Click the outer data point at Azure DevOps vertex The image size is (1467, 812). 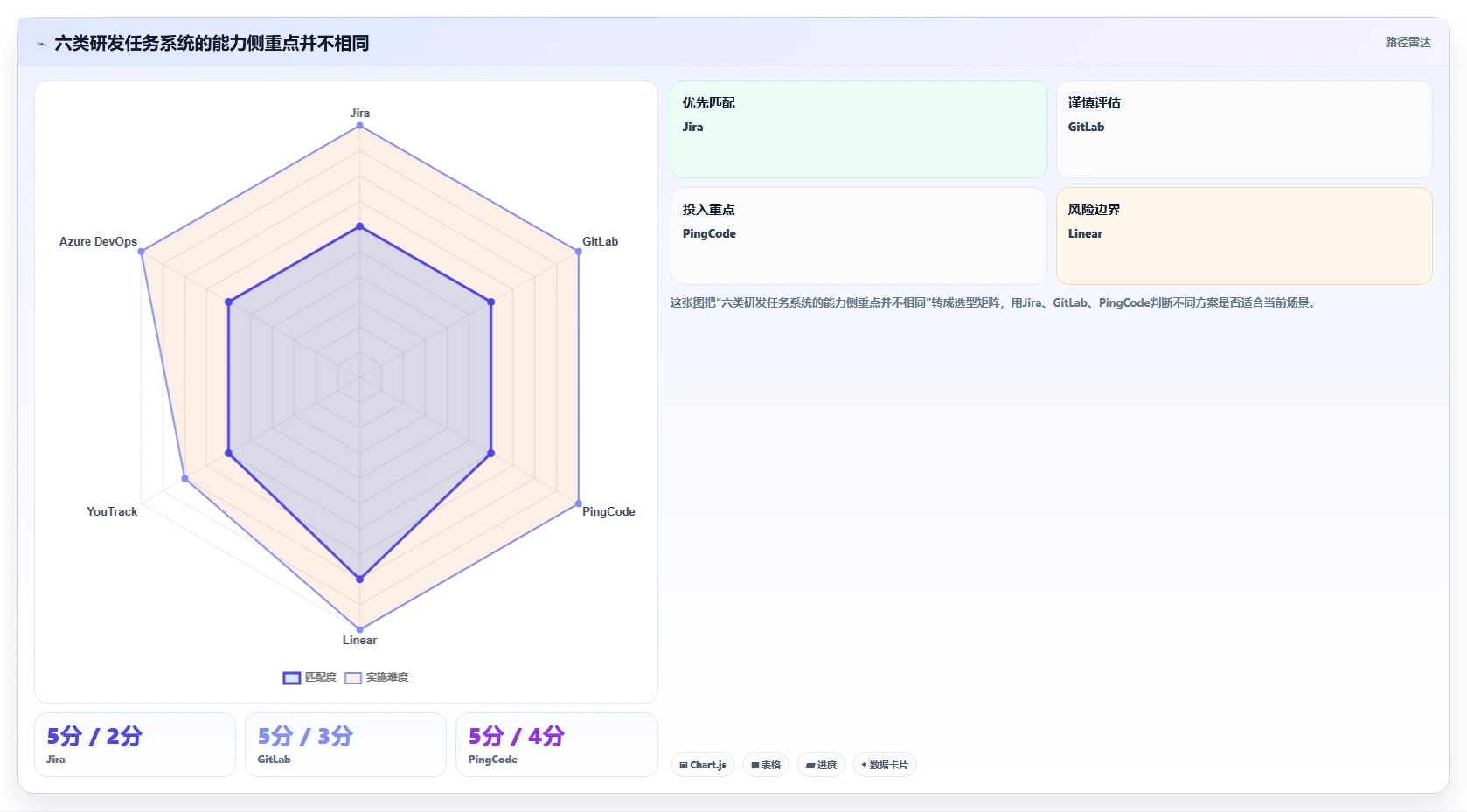pyautogui.click(x=141, y=252)
